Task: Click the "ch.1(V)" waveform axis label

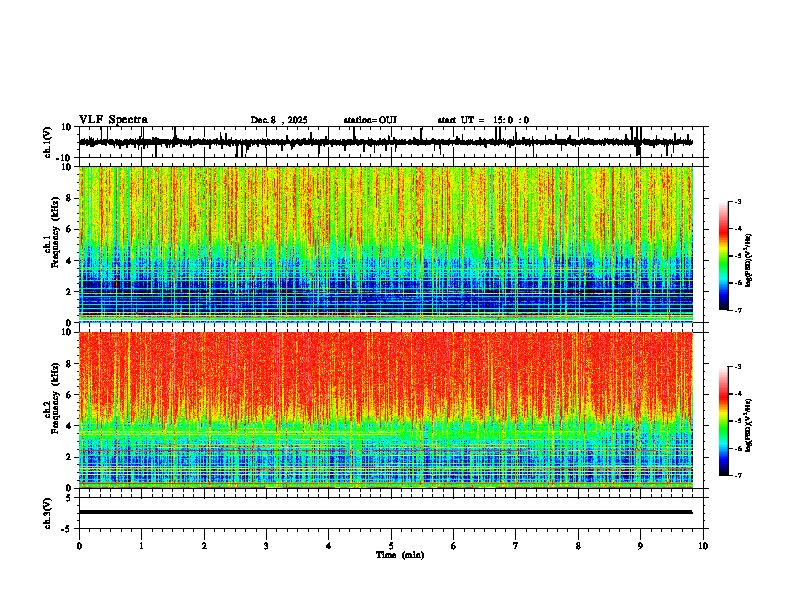Action: [48, 142]
